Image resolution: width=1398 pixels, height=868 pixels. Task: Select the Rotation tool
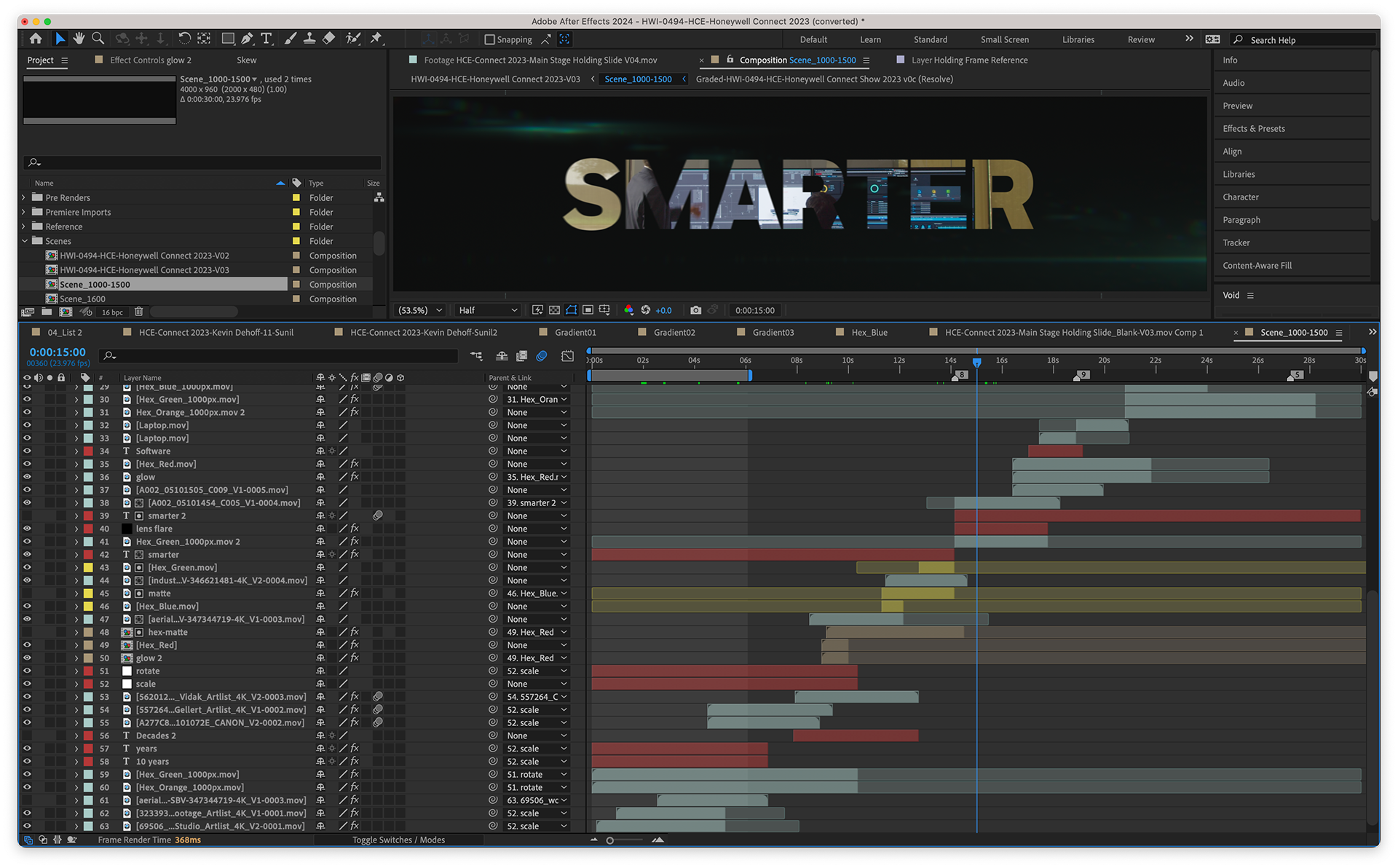(x=184, y=39)
